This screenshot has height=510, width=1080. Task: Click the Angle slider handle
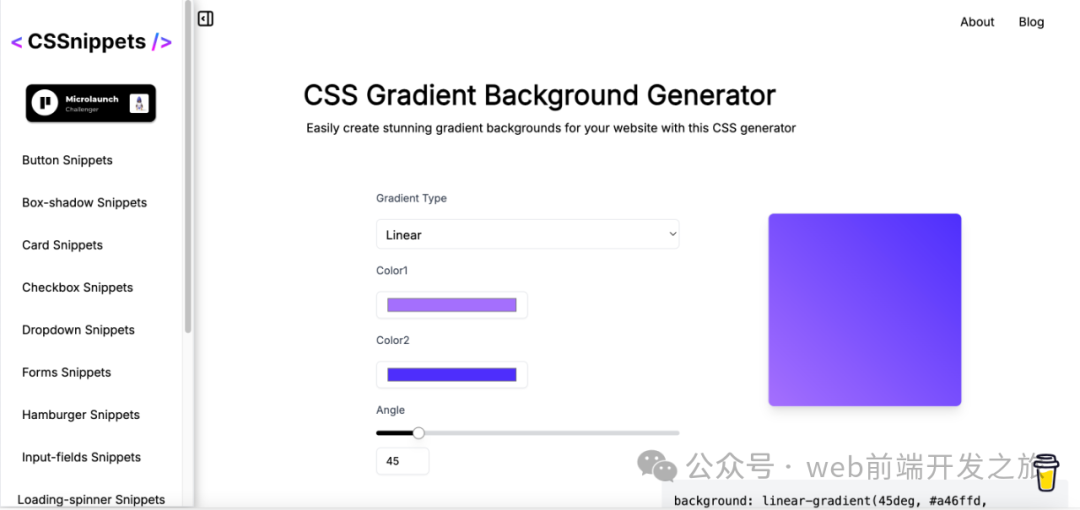point(419,433)
